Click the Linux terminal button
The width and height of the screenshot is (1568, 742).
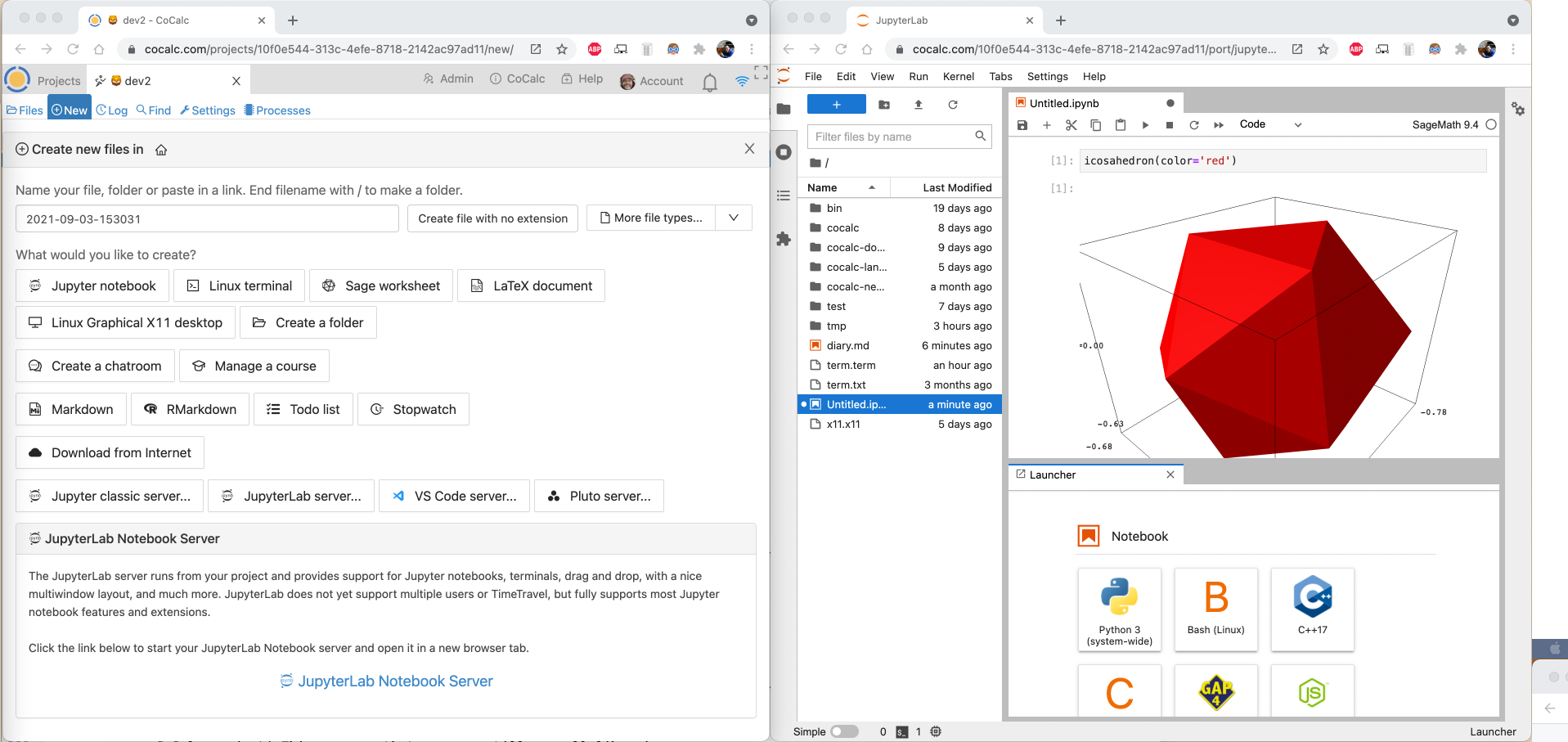240,286
